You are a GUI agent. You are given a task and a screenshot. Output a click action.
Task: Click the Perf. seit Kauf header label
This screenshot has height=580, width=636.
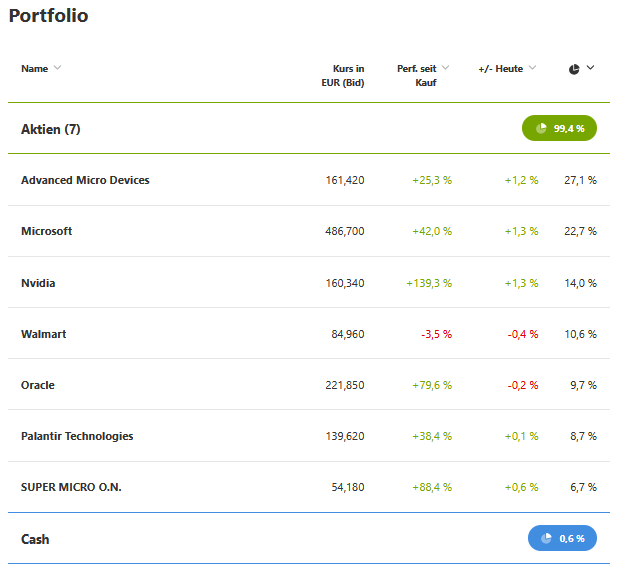(x=417, y=75)
